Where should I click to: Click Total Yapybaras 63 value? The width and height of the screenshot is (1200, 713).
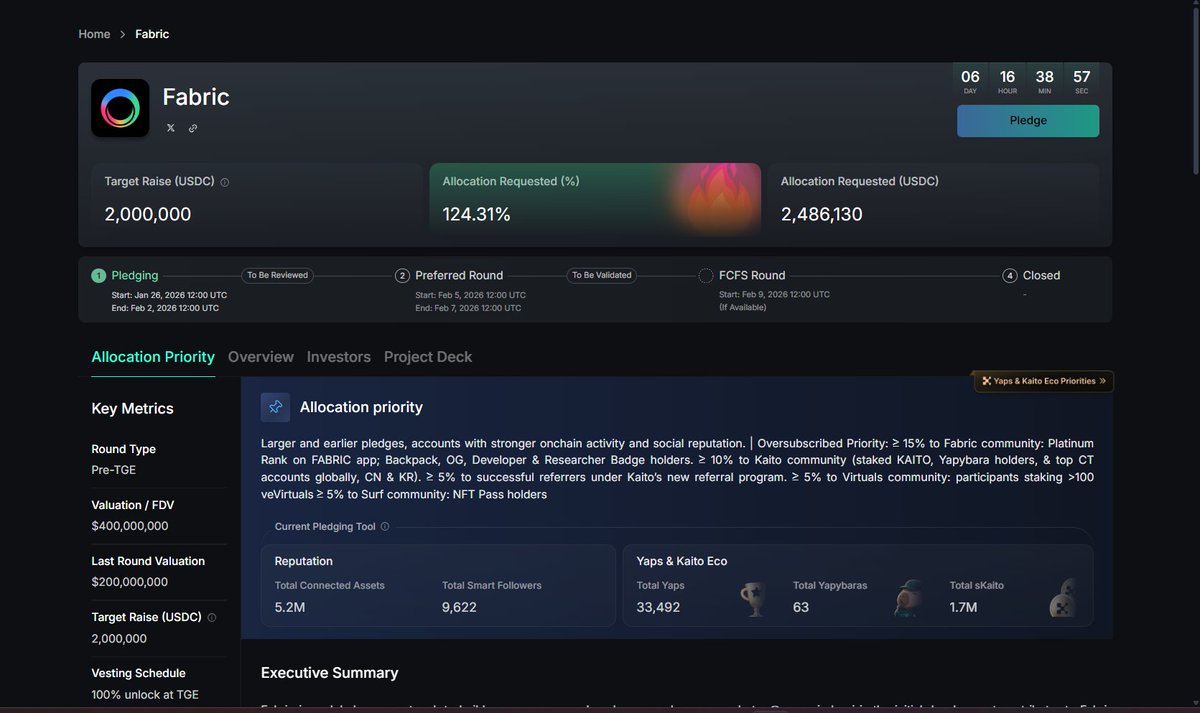click(801, 606)
